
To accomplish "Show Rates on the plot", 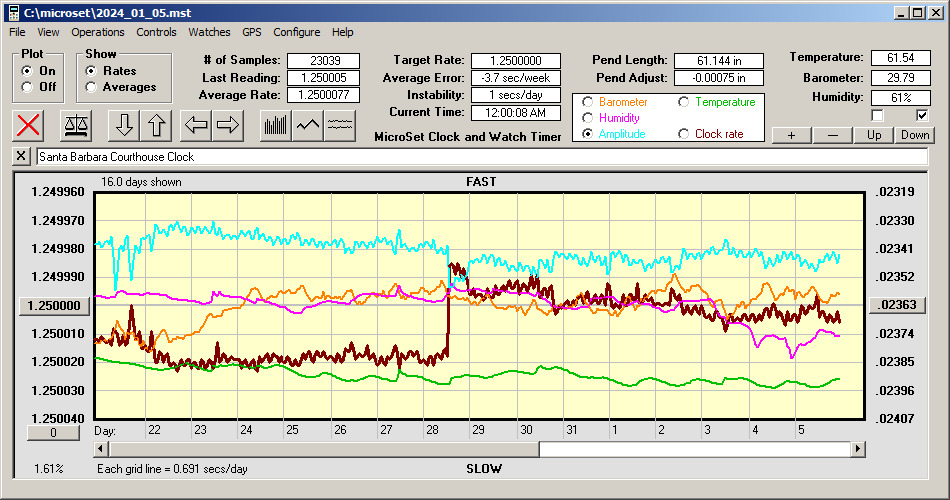I will [x=91, y=71].
